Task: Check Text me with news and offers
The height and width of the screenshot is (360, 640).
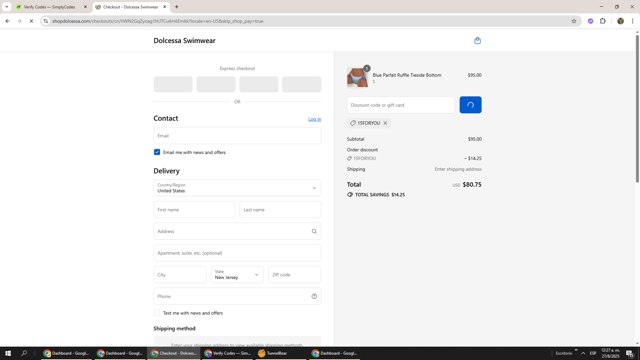Action: click(x=157, y=313)
